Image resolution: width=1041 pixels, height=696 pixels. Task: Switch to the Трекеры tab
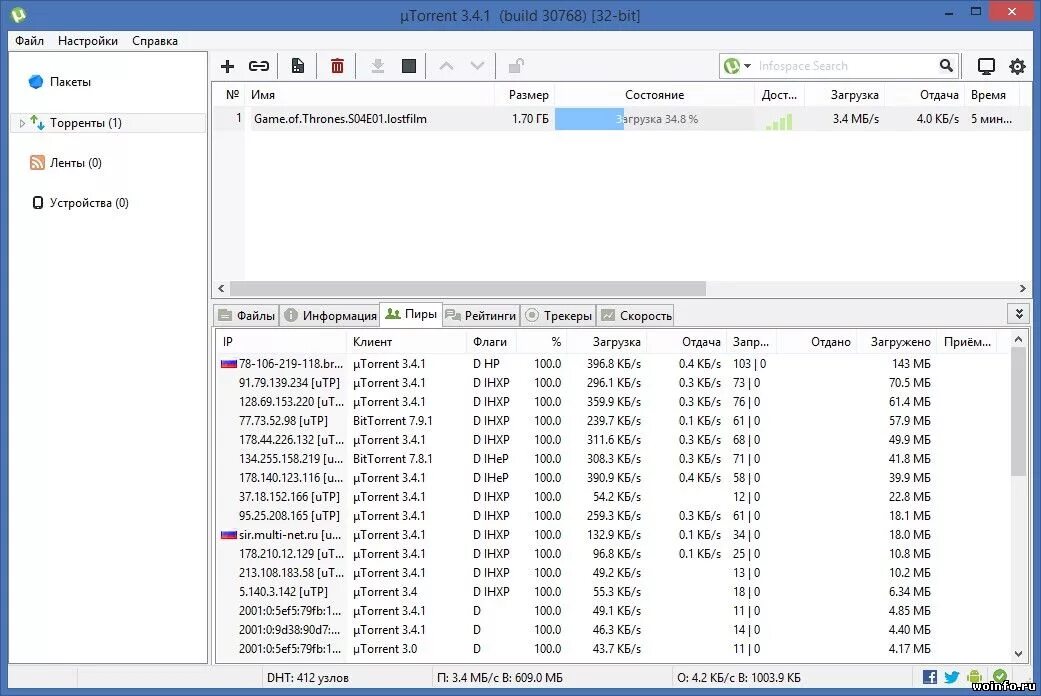[558, 315]
